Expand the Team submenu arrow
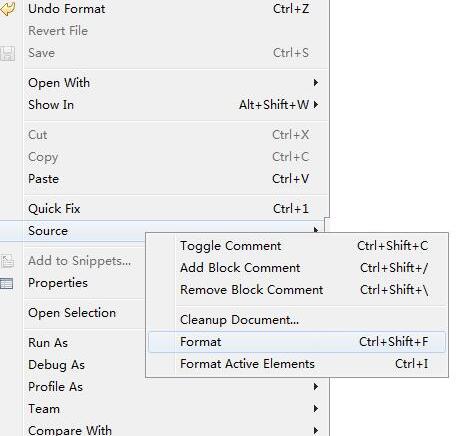 (x=316, y=409)
